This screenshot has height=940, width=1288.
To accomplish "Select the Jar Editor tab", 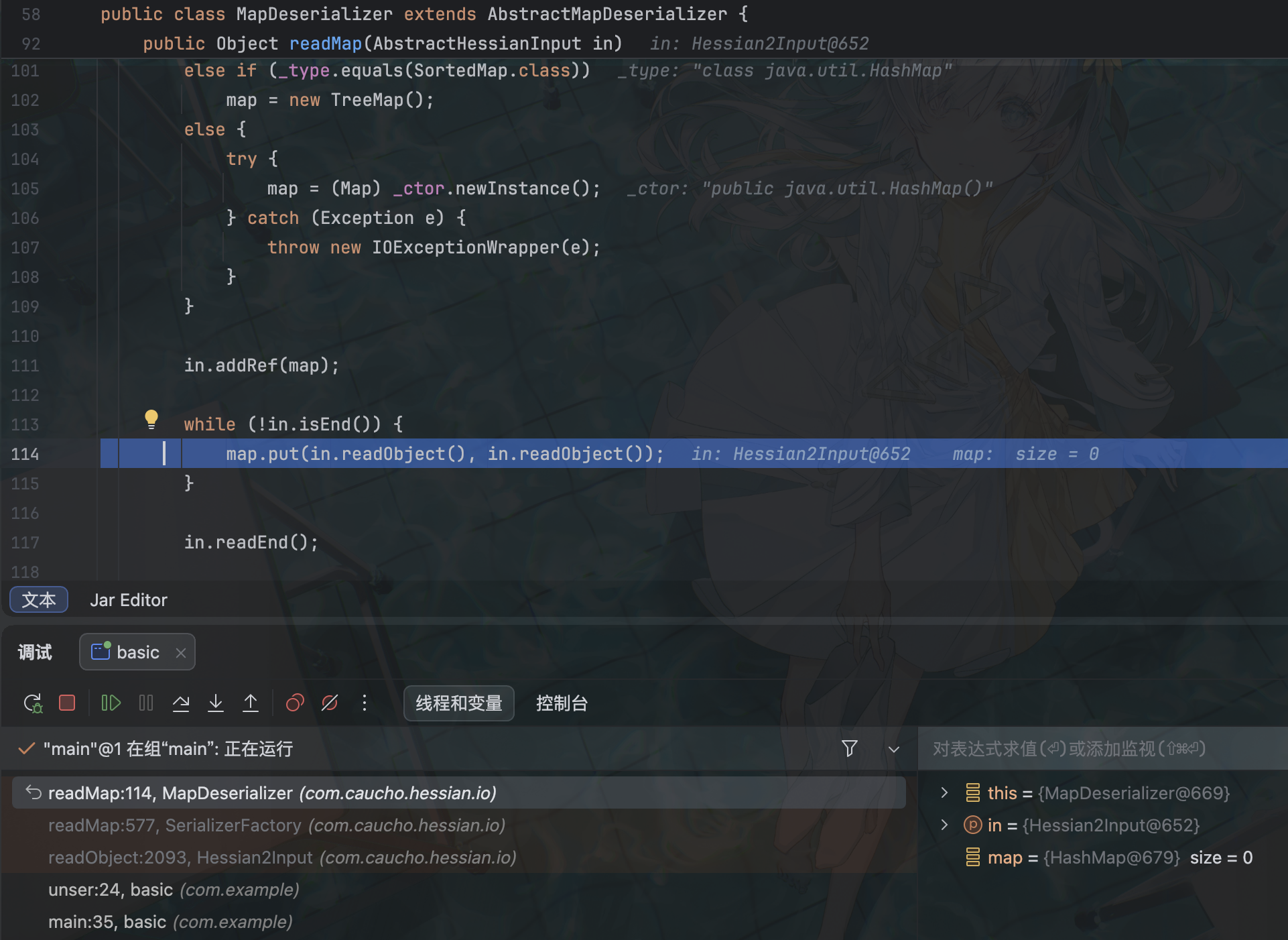I will (x=129, y=600).
